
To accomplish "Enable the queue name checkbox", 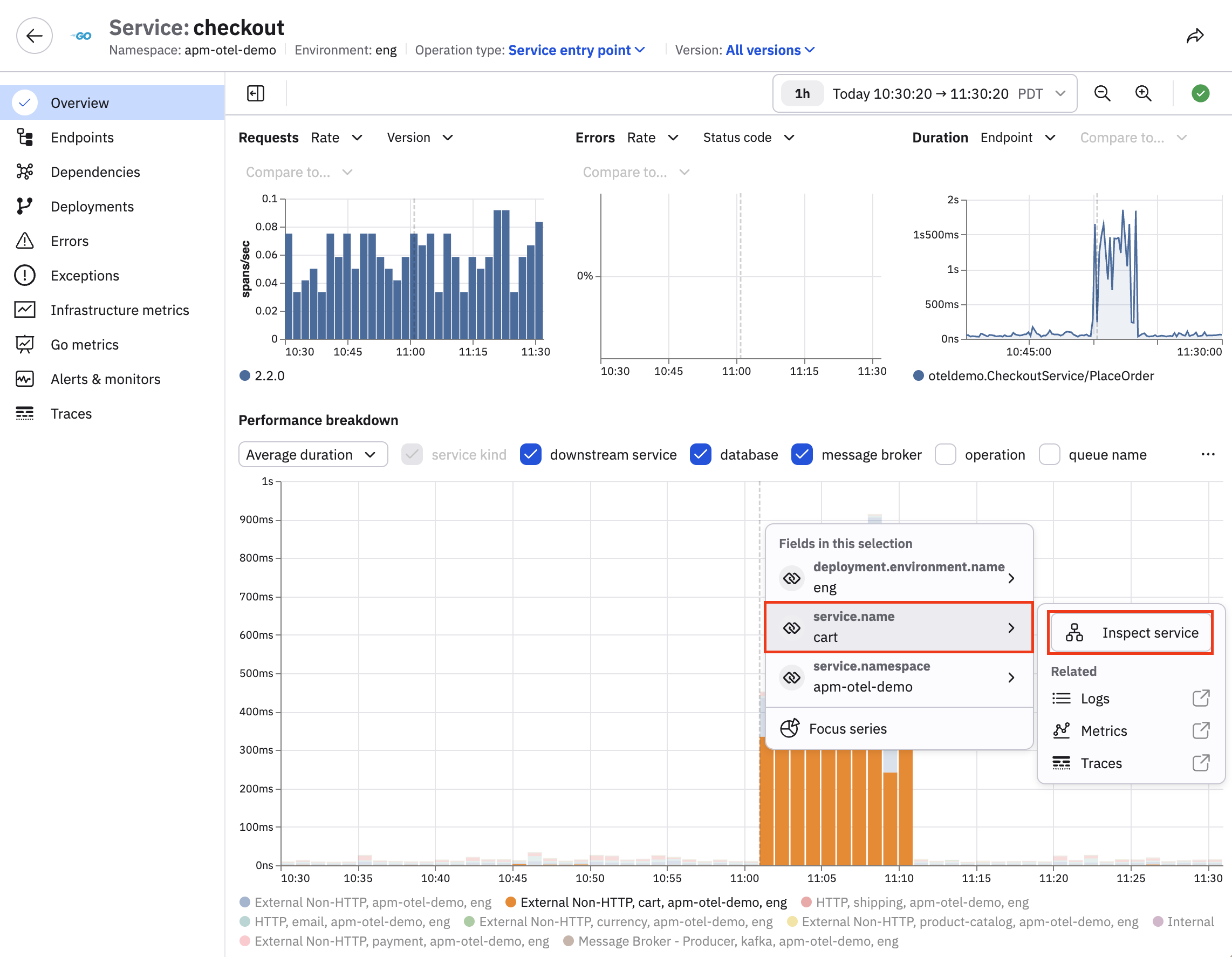I will coord(1049,454).
